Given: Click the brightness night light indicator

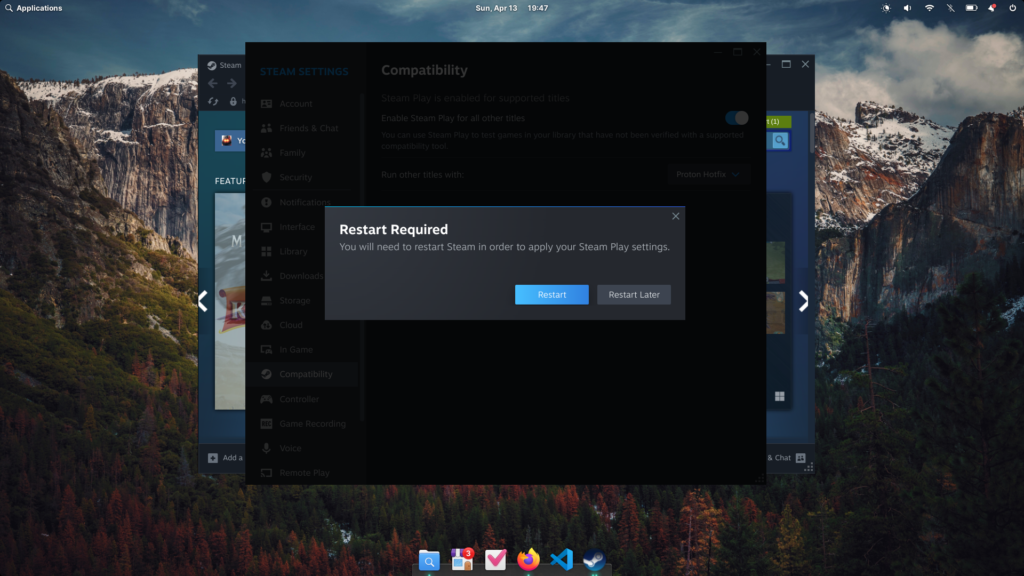Looking at the screenshot, I should (886, 8).
